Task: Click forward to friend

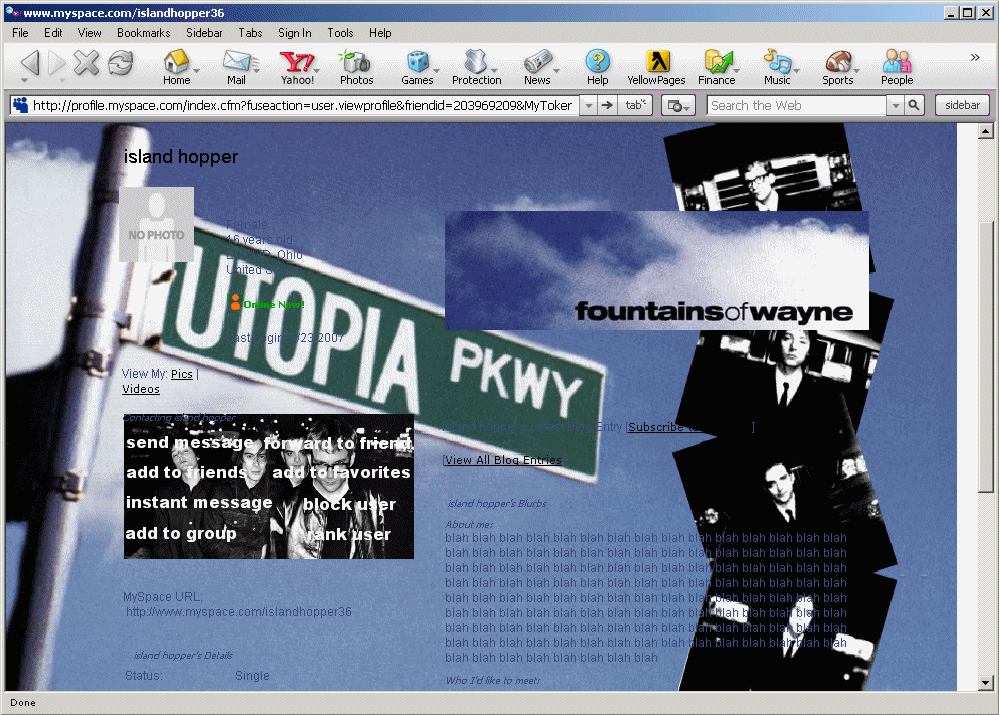Action: pyautogui.click(x=338, y=442)
